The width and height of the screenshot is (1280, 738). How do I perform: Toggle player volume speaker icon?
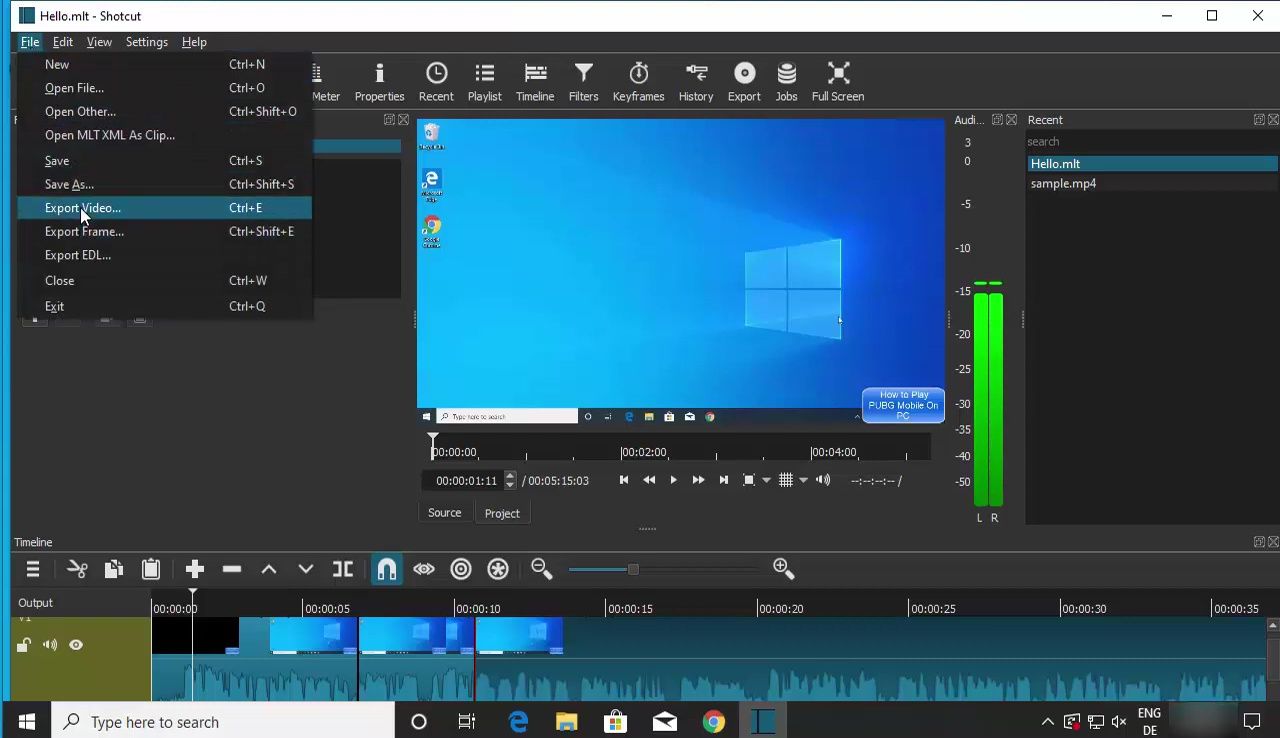click(x=823, y=480)
